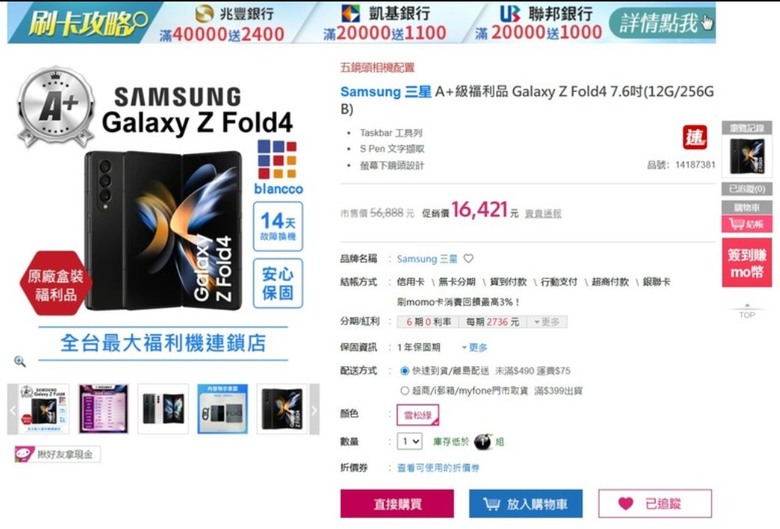This screenshot has height=529, width=780.
Task: Click the 揪好友拿現金 invite friends icon
Action: pos(57,454)
